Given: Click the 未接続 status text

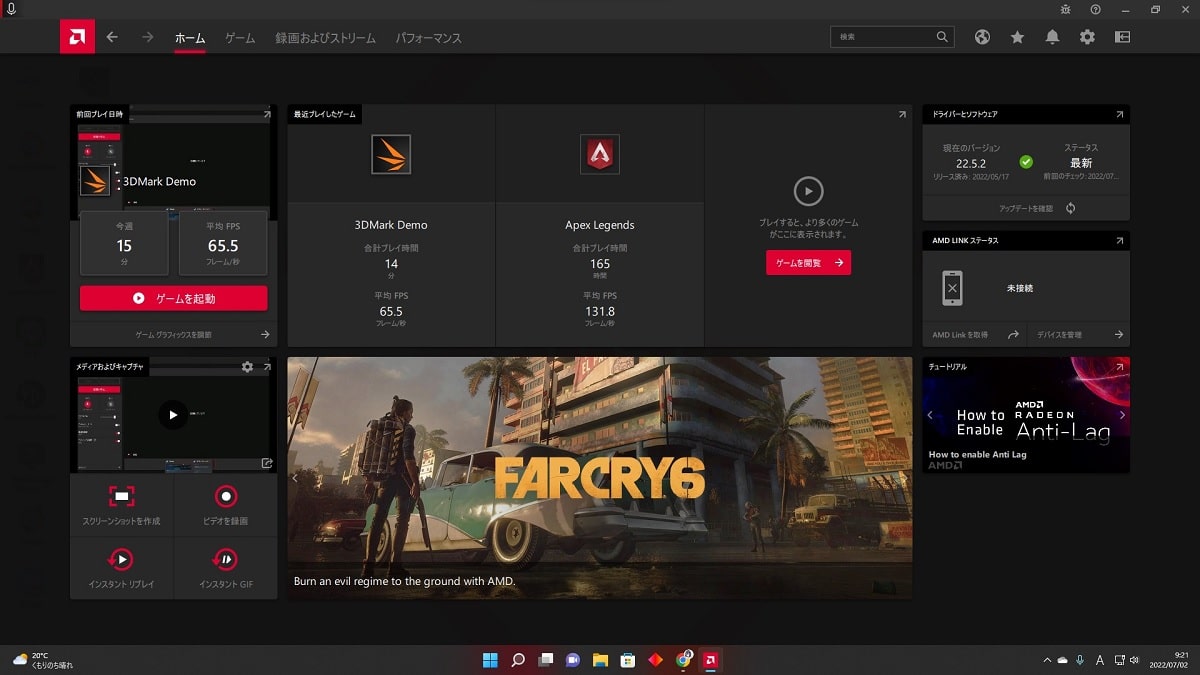Looking at the screenshot, I should point(1020,288).
